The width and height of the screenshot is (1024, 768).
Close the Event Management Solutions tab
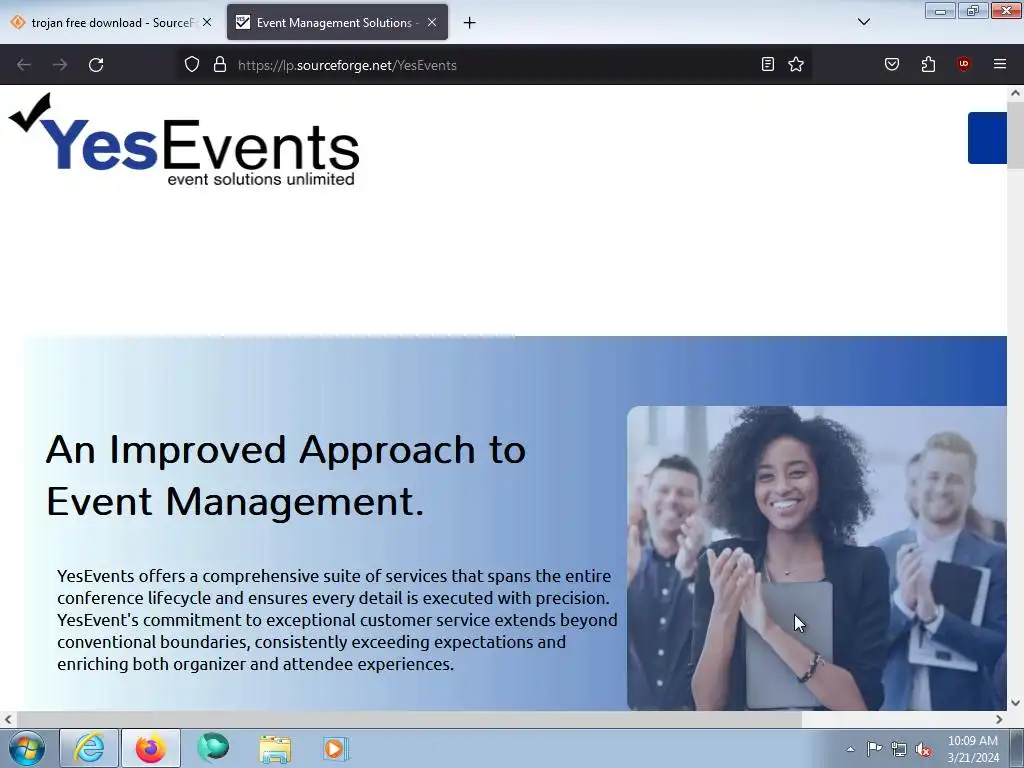tap(432, 22)
